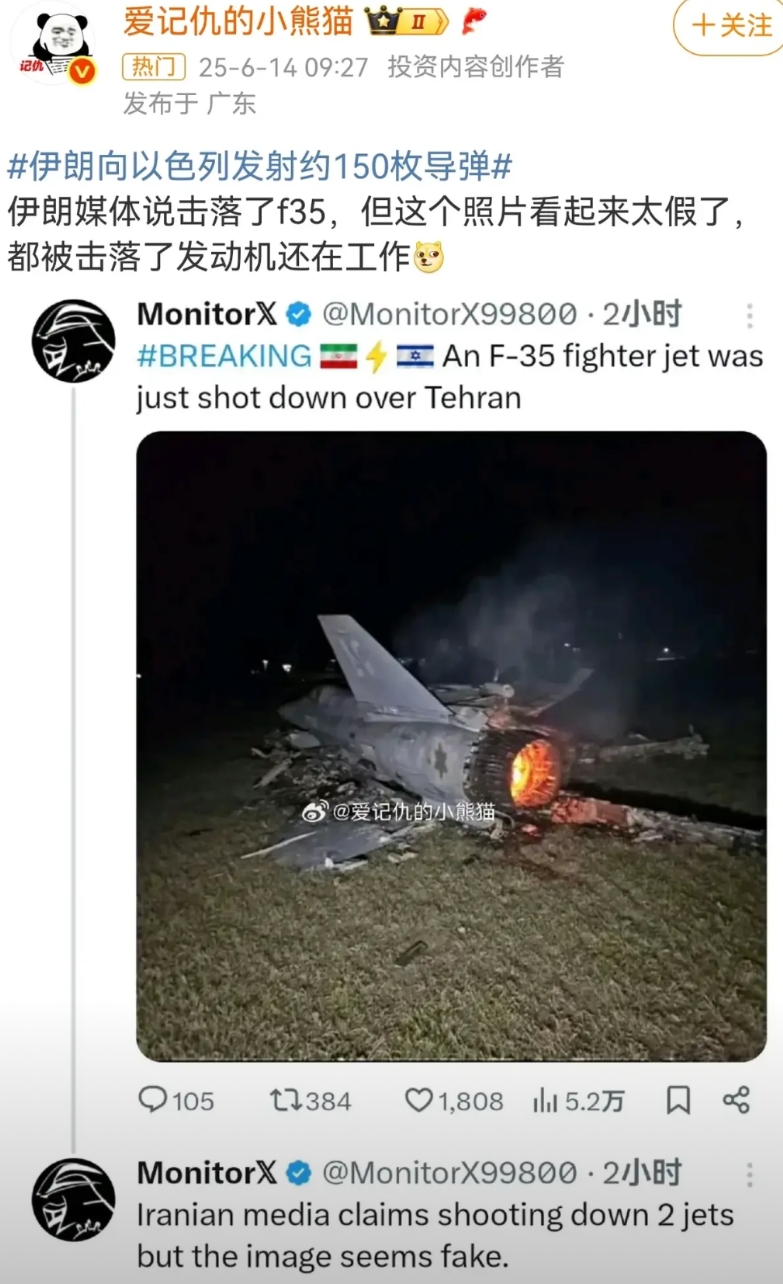This screenshot has height=1284, width=783.
Task: Open the 热门 hot tag
Action: (154, 67)
